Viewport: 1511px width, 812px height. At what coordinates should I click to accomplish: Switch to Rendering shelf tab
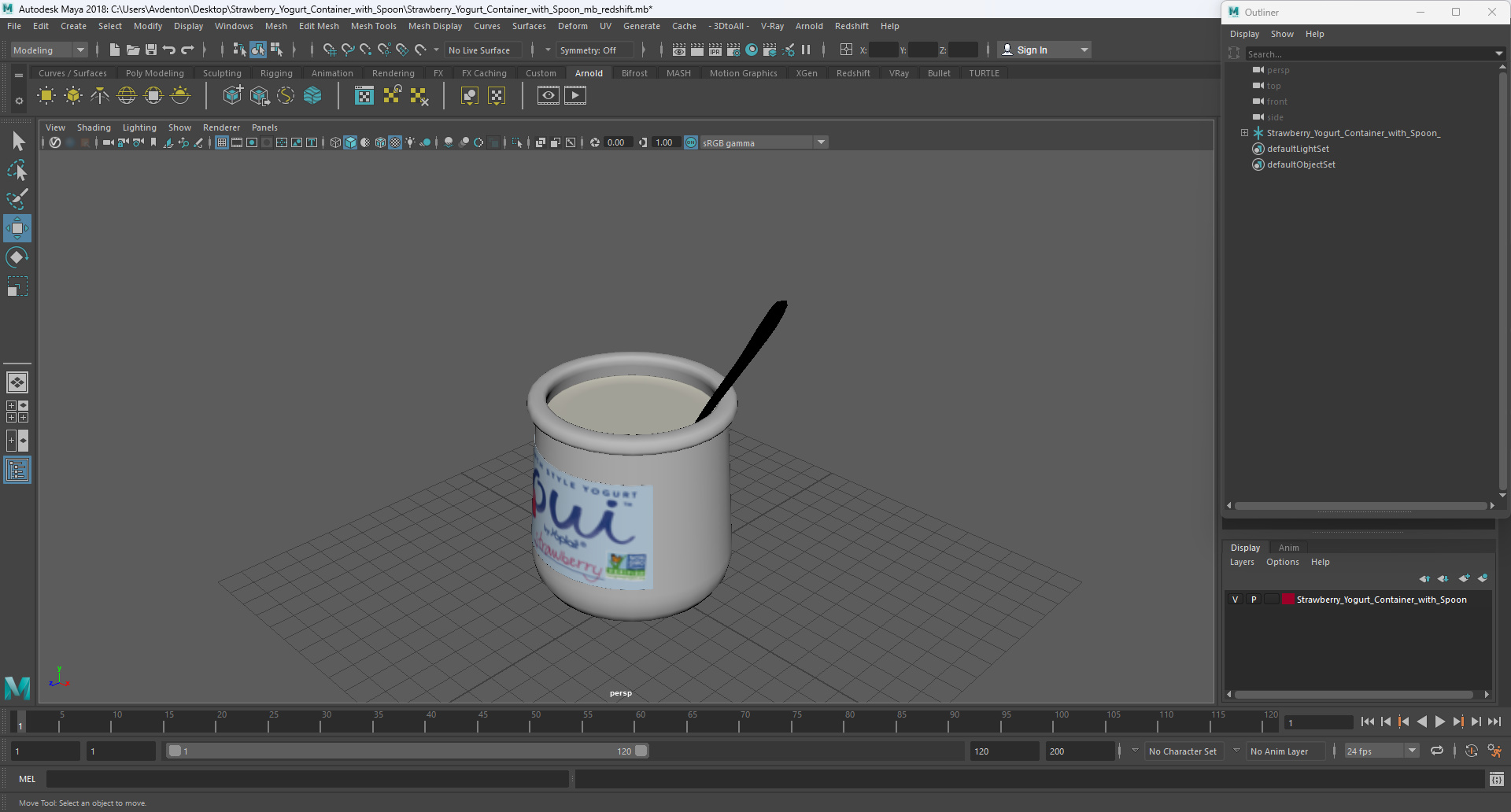[x=393, y=73]
